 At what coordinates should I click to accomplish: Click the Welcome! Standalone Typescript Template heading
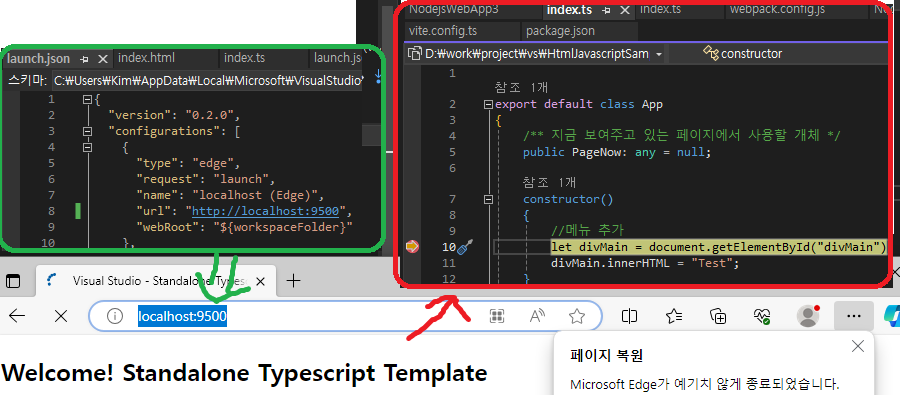pos(245,373)
